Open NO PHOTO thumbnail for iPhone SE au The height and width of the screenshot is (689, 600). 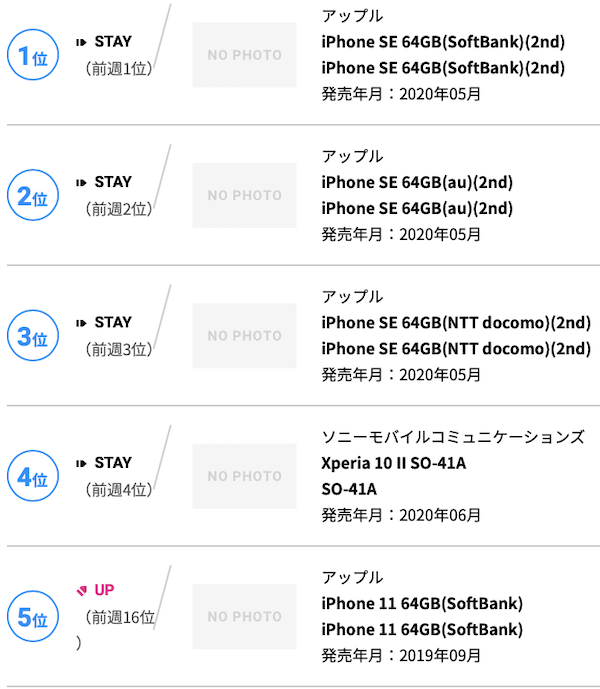[244, 195]
